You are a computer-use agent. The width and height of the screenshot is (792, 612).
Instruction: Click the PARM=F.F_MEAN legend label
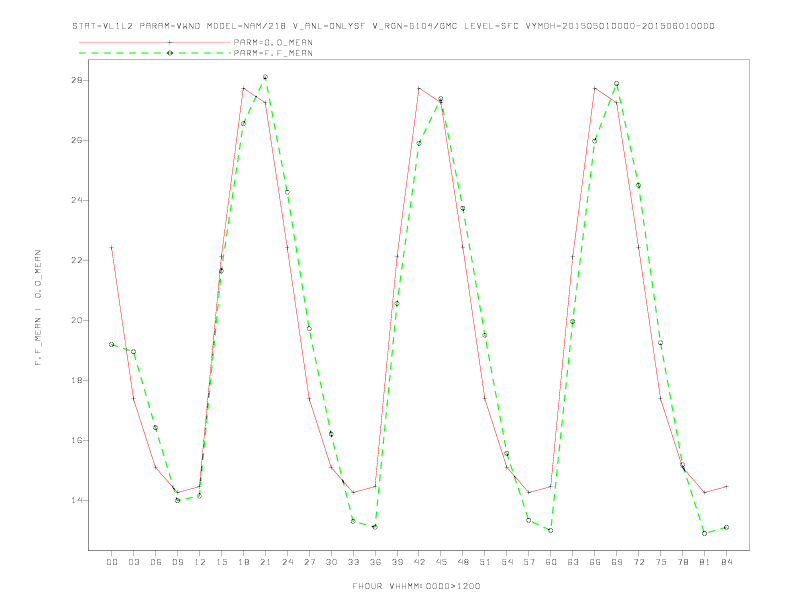273,53
